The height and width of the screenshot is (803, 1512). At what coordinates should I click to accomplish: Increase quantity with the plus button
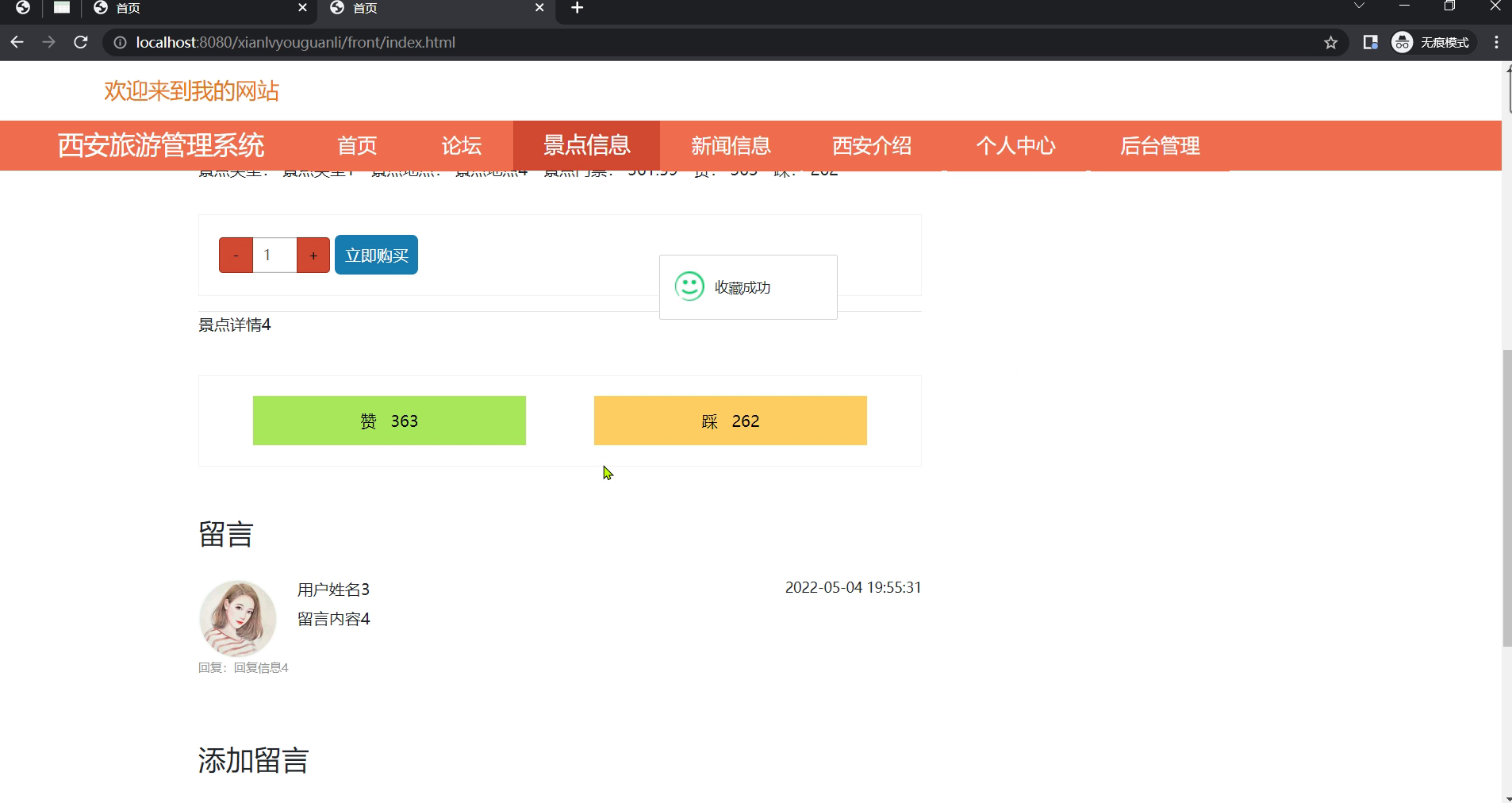313,255
